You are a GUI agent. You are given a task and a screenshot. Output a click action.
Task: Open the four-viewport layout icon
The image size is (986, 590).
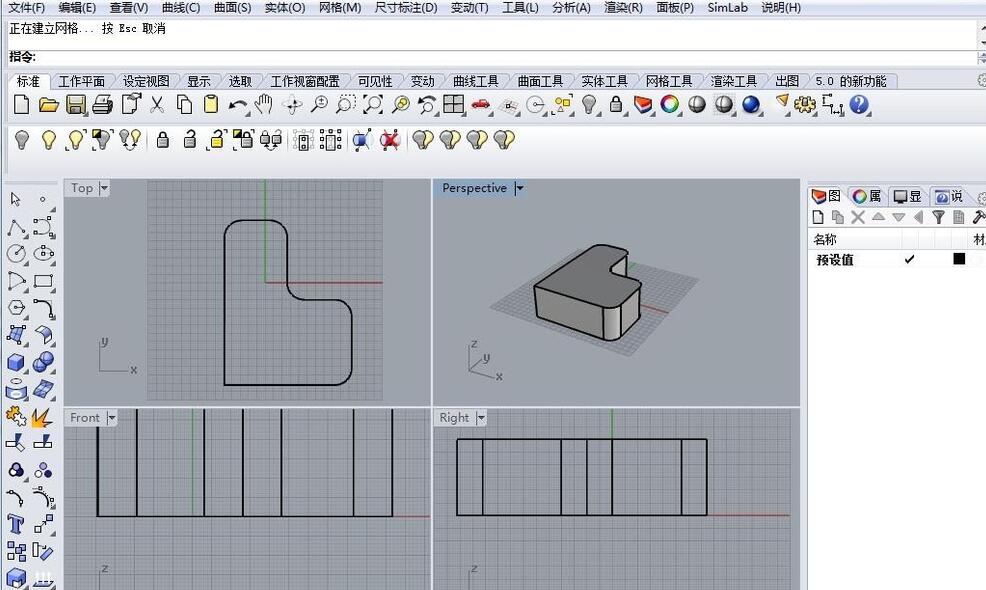pyautogui.click(x=453, y=104)
